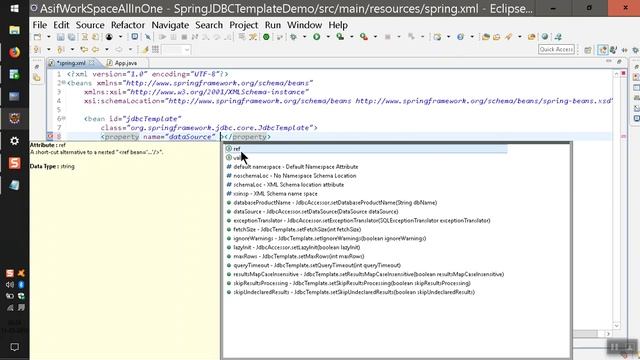Collapse the bean element fold on line 6
The height and width of the screenshot is (360, 640).
point(64,119)
